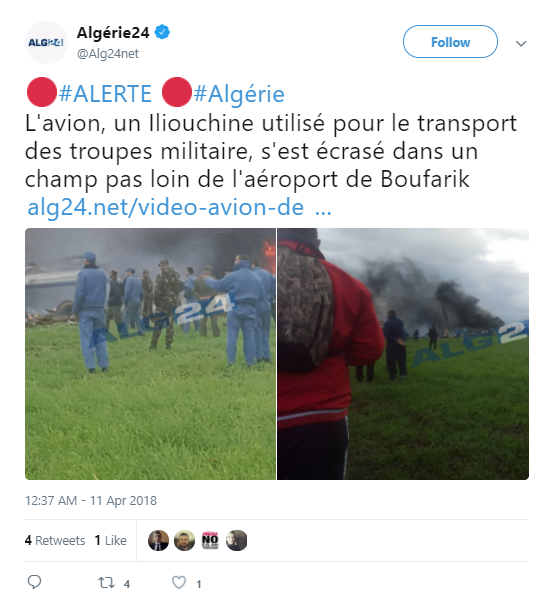View the right smoke photo

coord(403,354)
